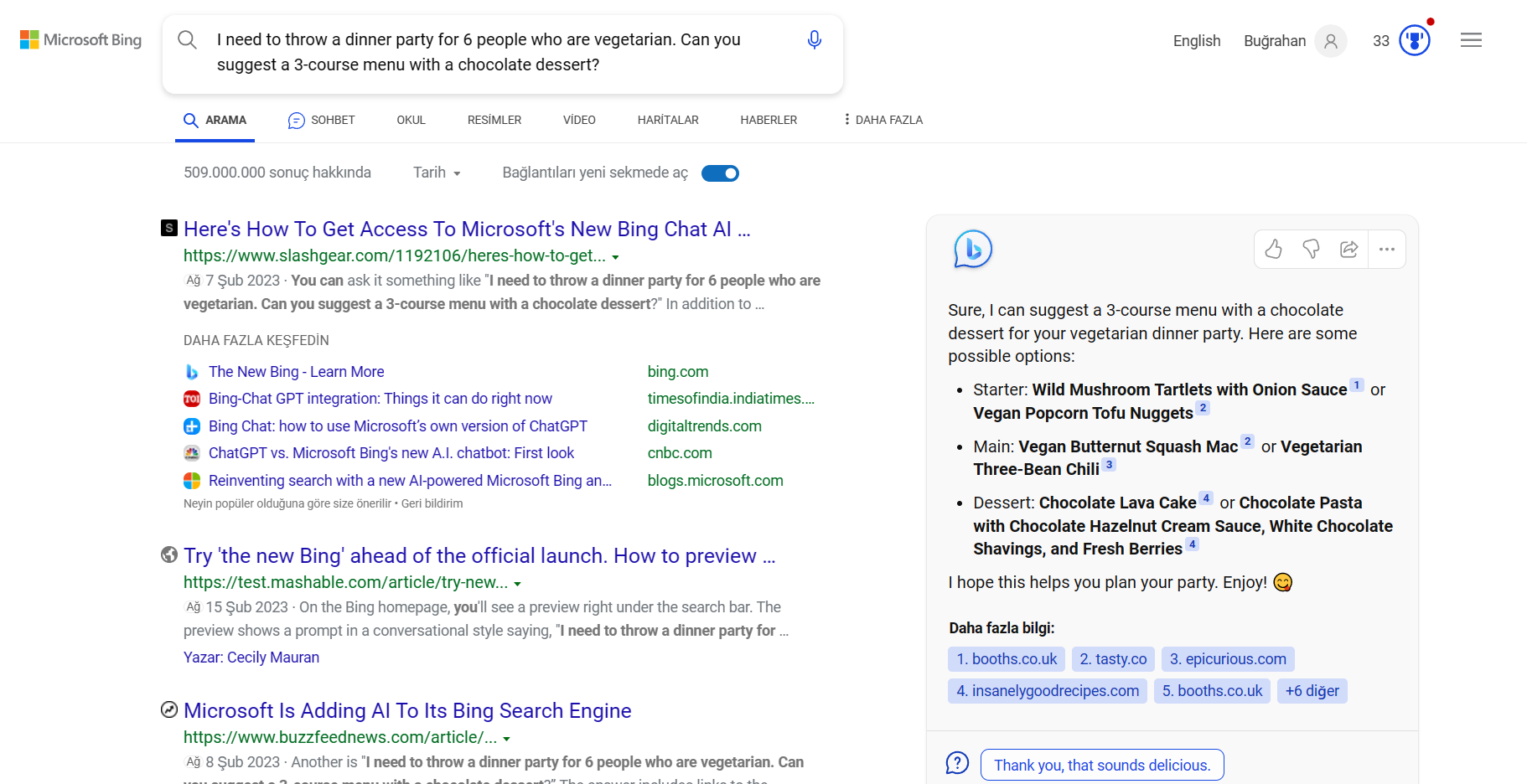
Task: Dislike the chat answer with thumbs down
Action: (1312, 249)
